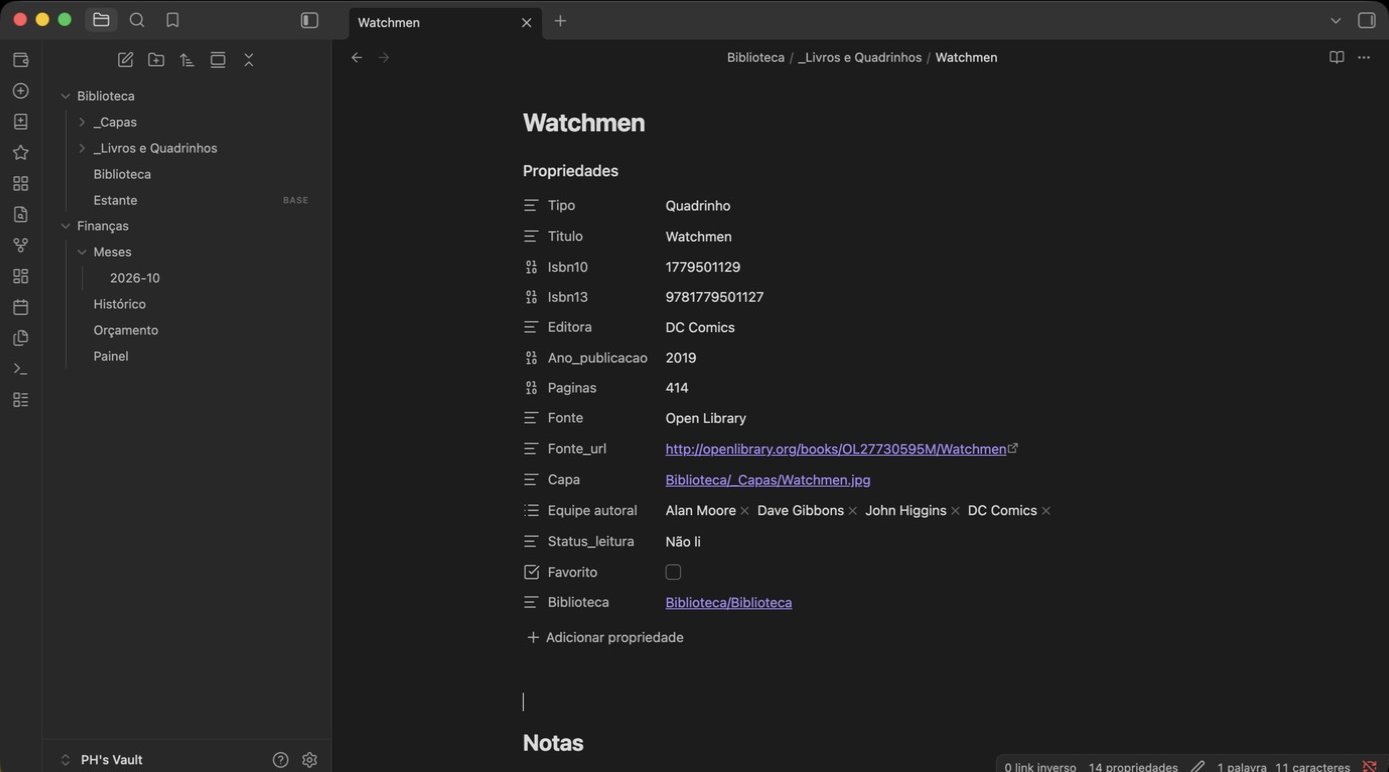Open the search pane via magnifier icon

pos(137,20)
